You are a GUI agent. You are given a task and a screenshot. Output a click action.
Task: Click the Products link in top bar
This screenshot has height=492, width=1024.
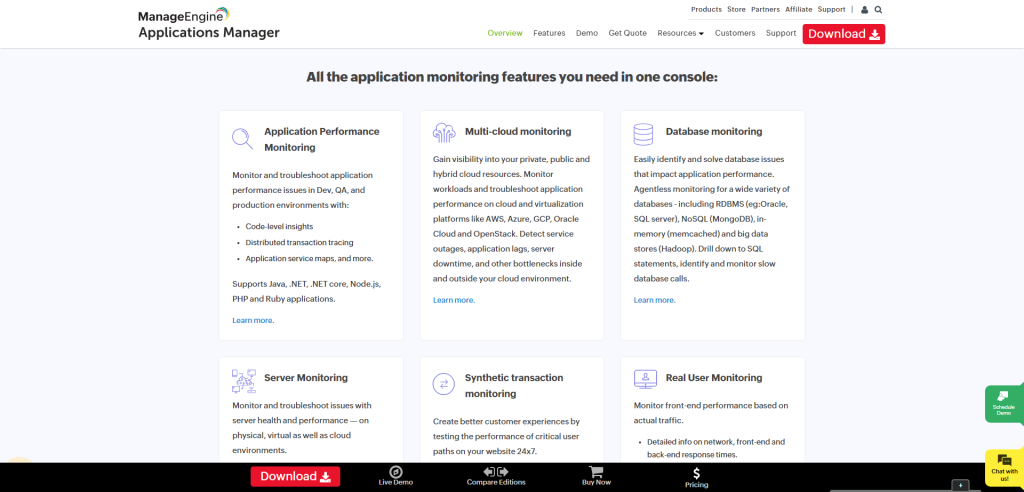[706, 10]
